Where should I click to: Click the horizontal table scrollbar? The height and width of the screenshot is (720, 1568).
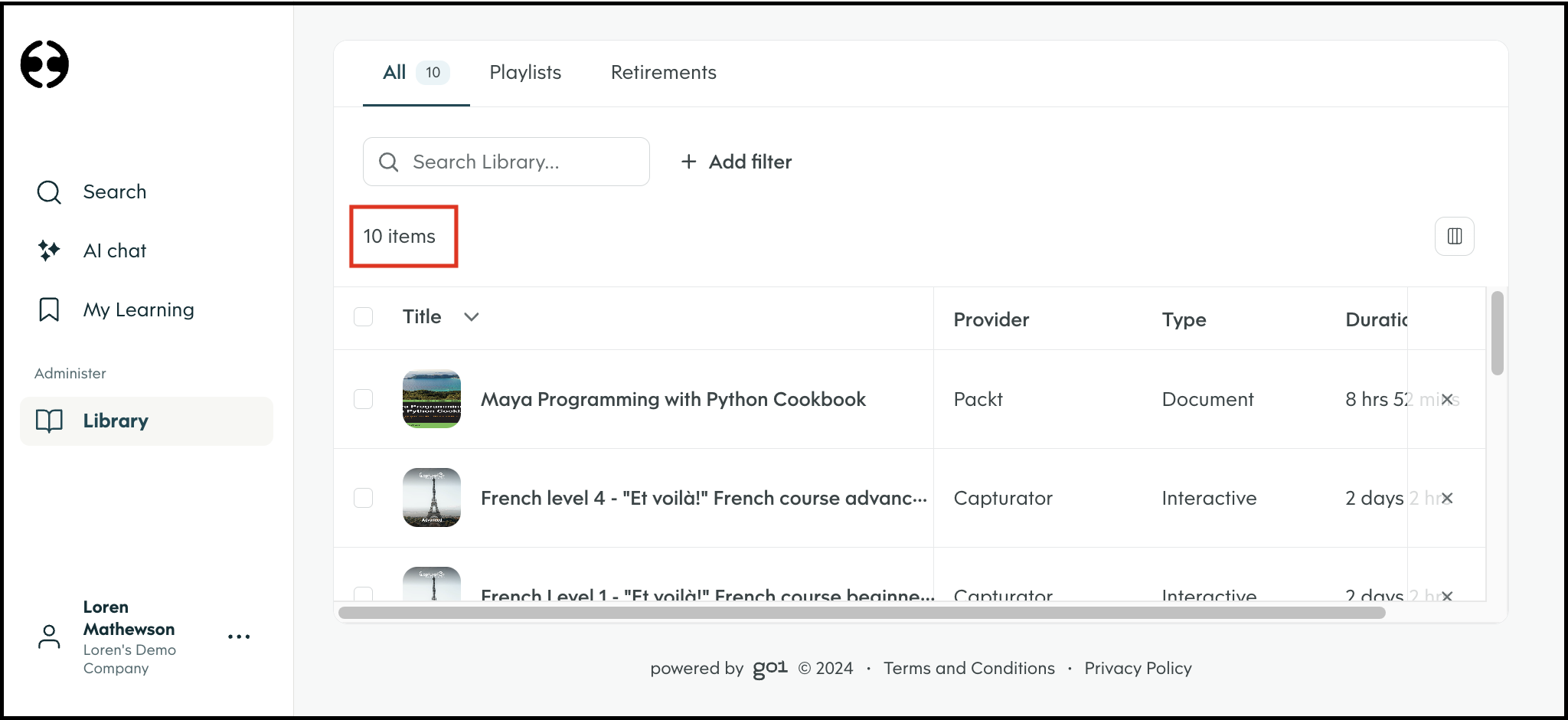pos(862,613)
